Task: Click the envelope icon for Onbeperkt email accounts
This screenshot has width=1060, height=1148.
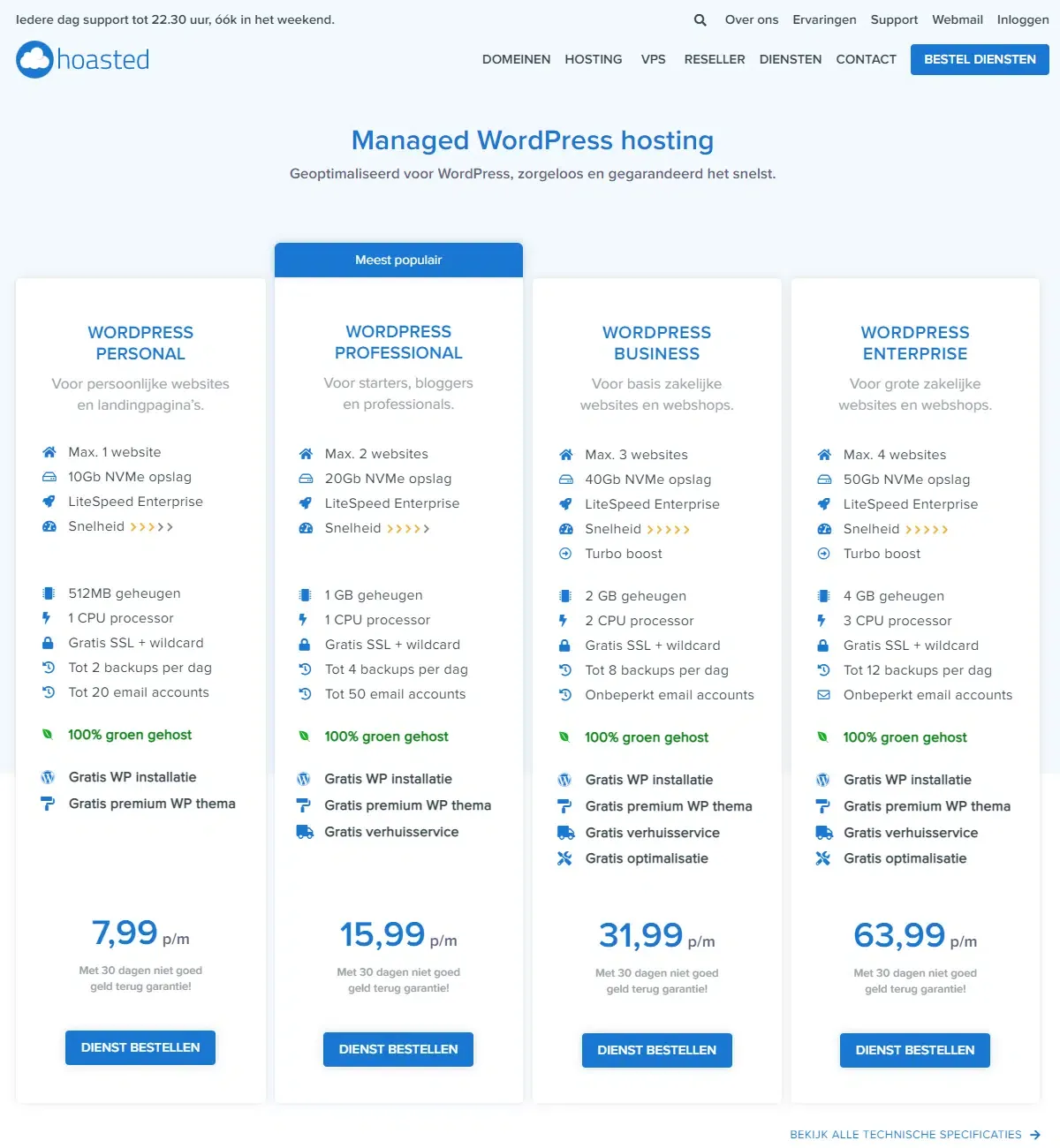Action: point(821,695)
